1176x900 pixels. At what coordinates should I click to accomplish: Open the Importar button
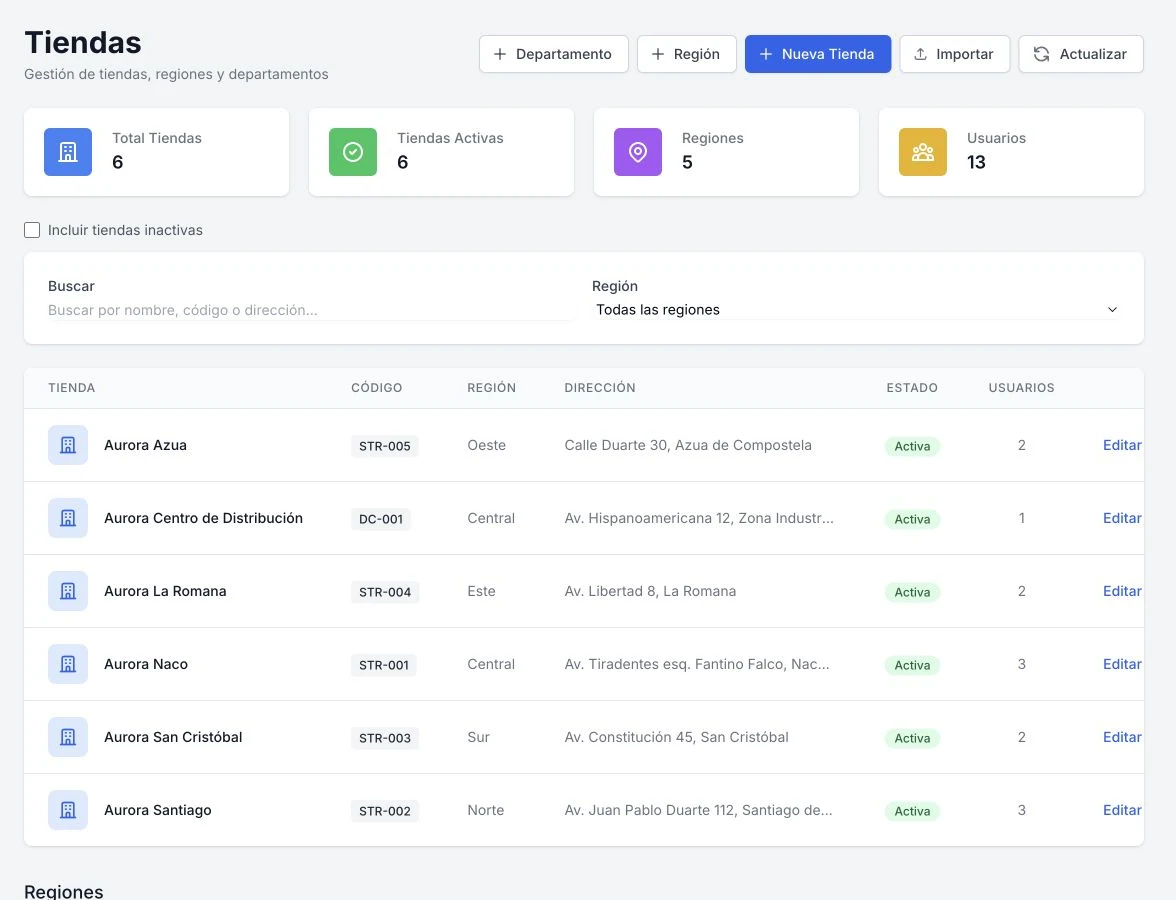tap(955, 54)
